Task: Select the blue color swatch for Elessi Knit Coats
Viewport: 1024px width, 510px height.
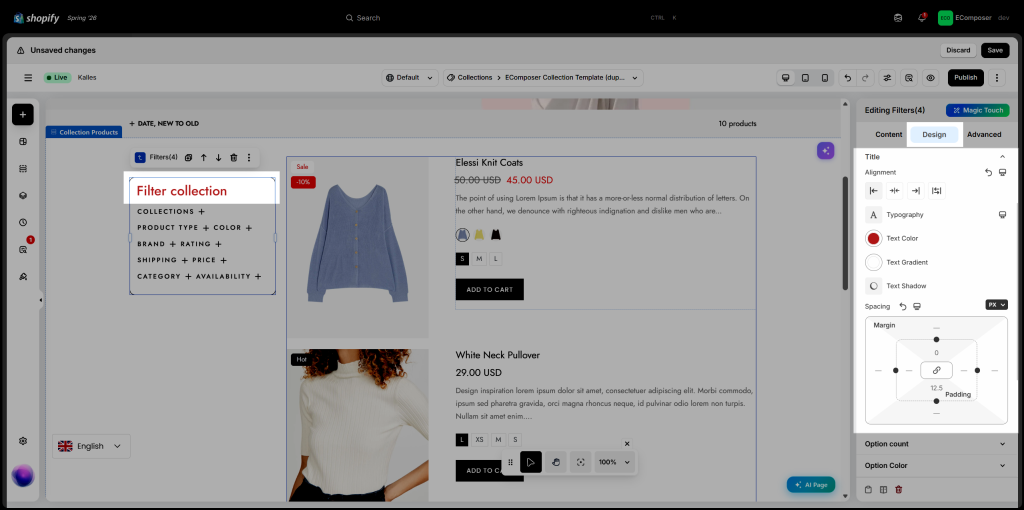Action: point(462,234)
